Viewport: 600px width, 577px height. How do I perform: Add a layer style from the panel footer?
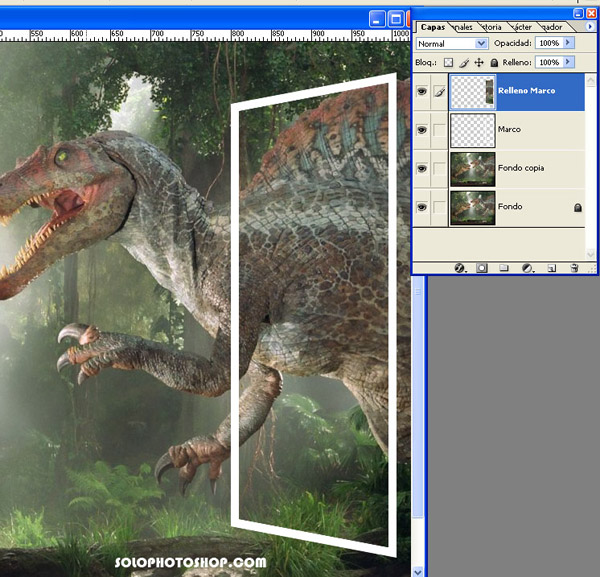(460, 268)
